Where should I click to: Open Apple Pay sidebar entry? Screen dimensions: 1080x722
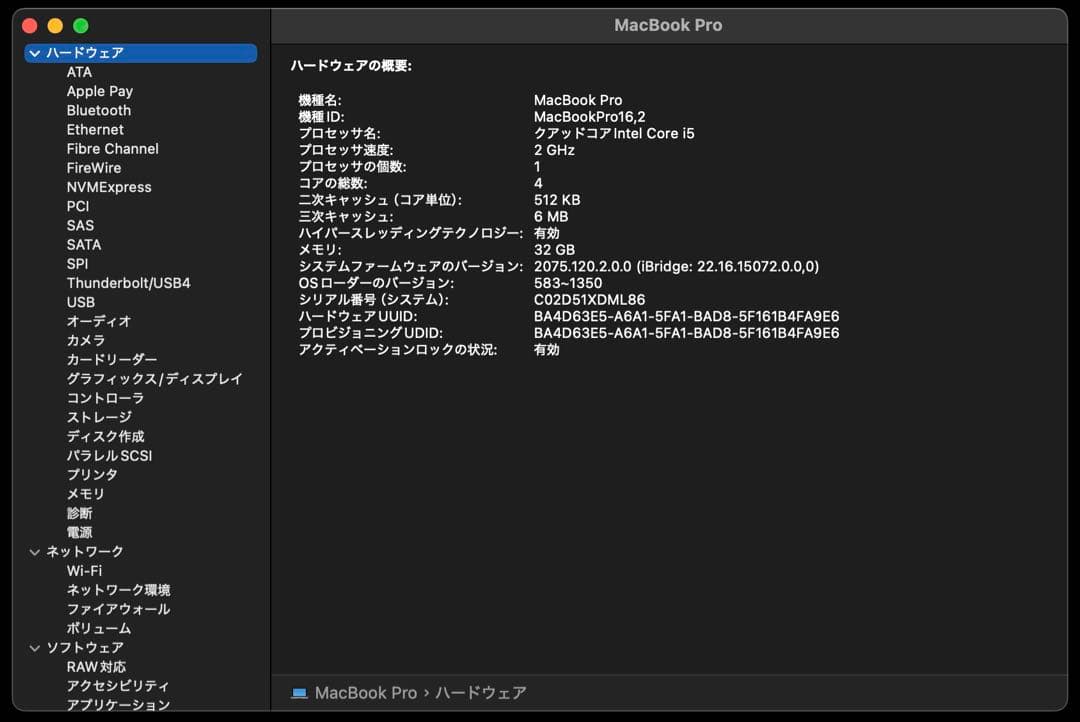click(x=100, y=92)
